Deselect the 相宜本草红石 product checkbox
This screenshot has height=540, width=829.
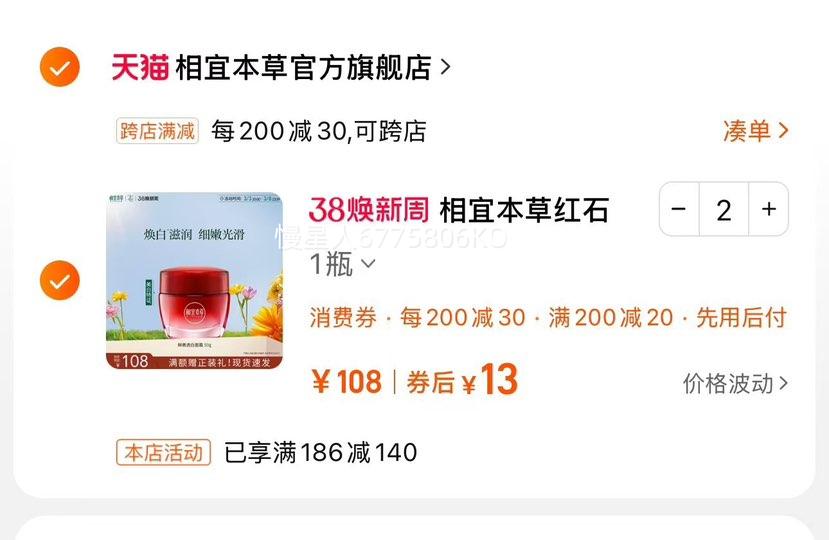tap(60, 280)
